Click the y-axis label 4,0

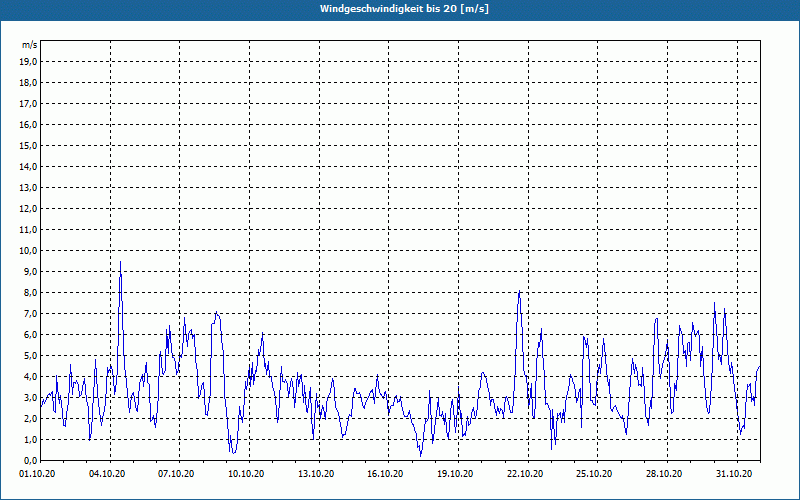coord(31,377)
